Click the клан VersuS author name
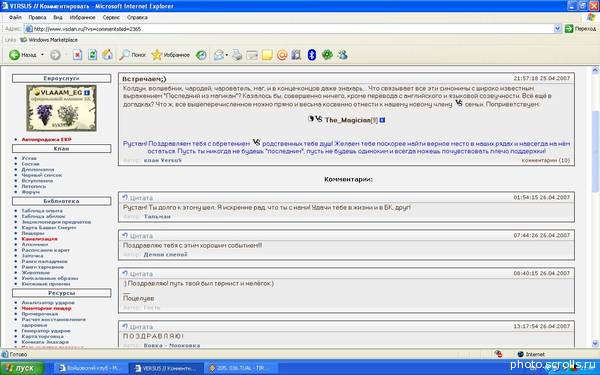The height and width of the screenshot is (375, 600). [163, 160]
